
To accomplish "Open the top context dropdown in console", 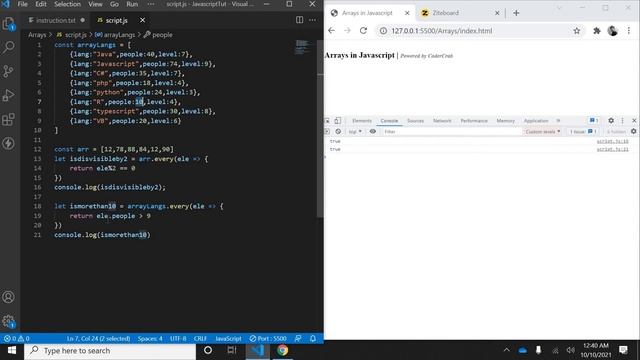I will 355,131.
